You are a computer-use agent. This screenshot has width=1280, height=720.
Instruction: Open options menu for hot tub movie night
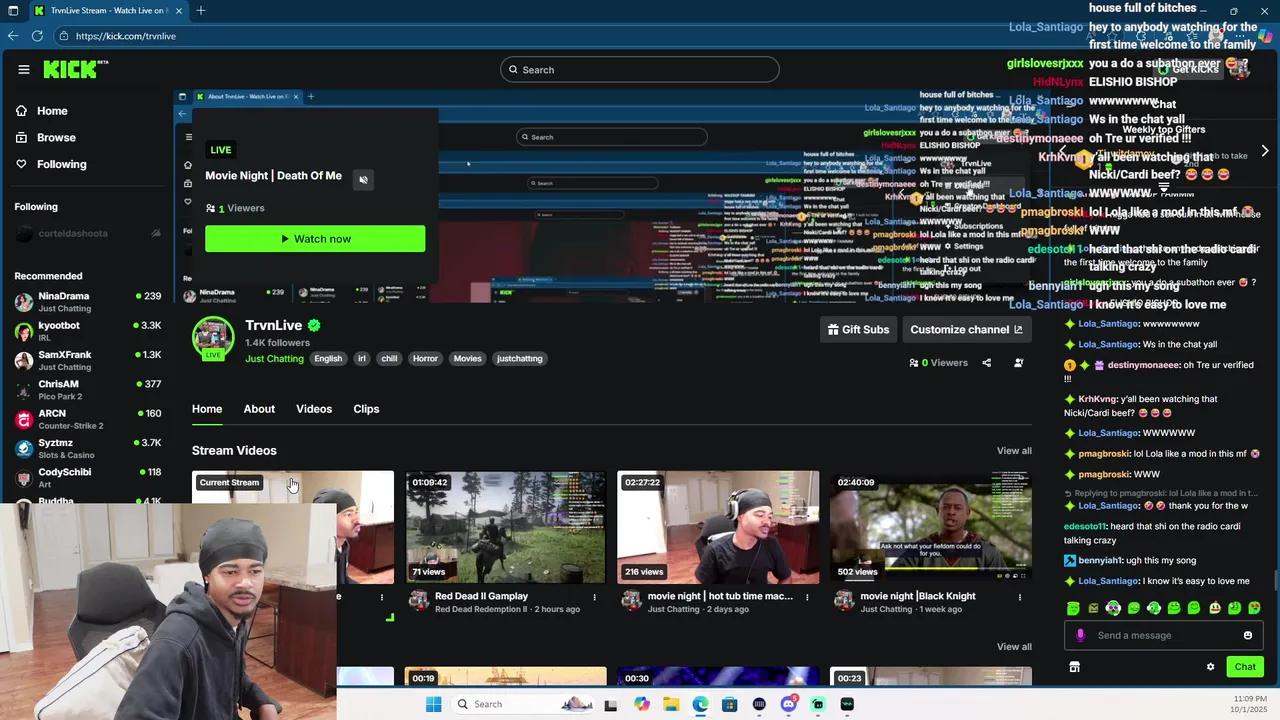coord(807,597)
